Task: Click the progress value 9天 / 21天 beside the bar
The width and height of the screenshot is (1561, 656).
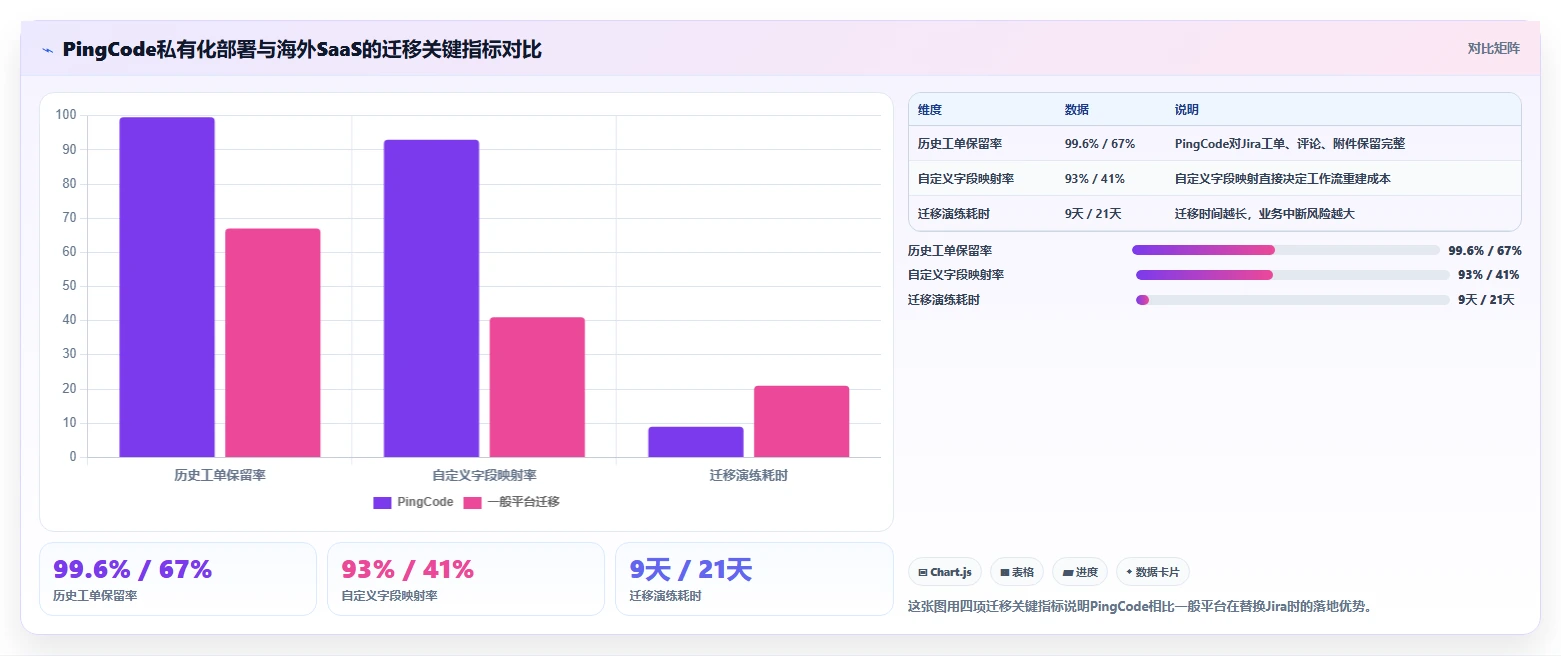Action: pyautogui.click(x=1486, y=300)
